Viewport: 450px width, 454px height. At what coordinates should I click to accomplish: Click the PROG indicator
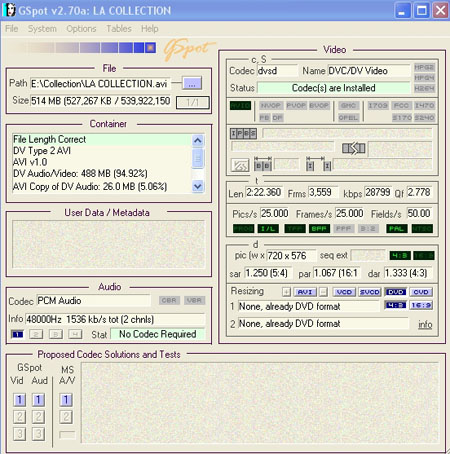pos(243,229)
